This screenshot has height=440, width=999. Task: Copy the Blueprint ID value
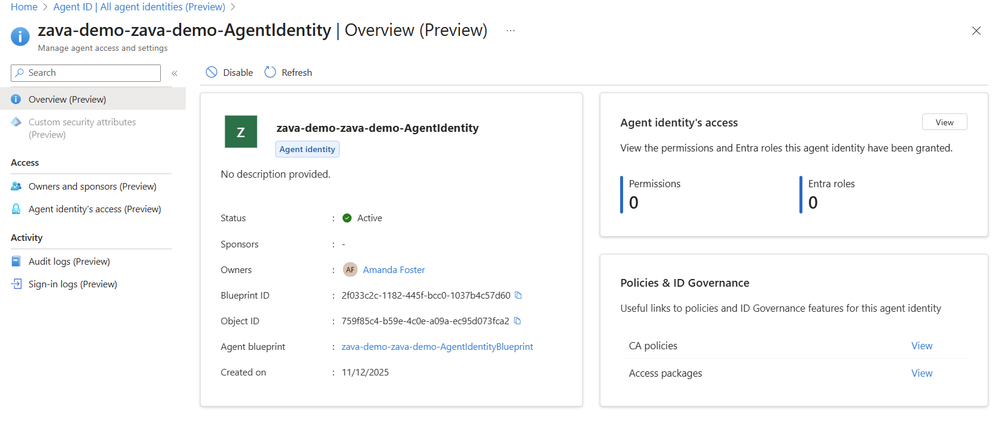click(x=518, y=296)
